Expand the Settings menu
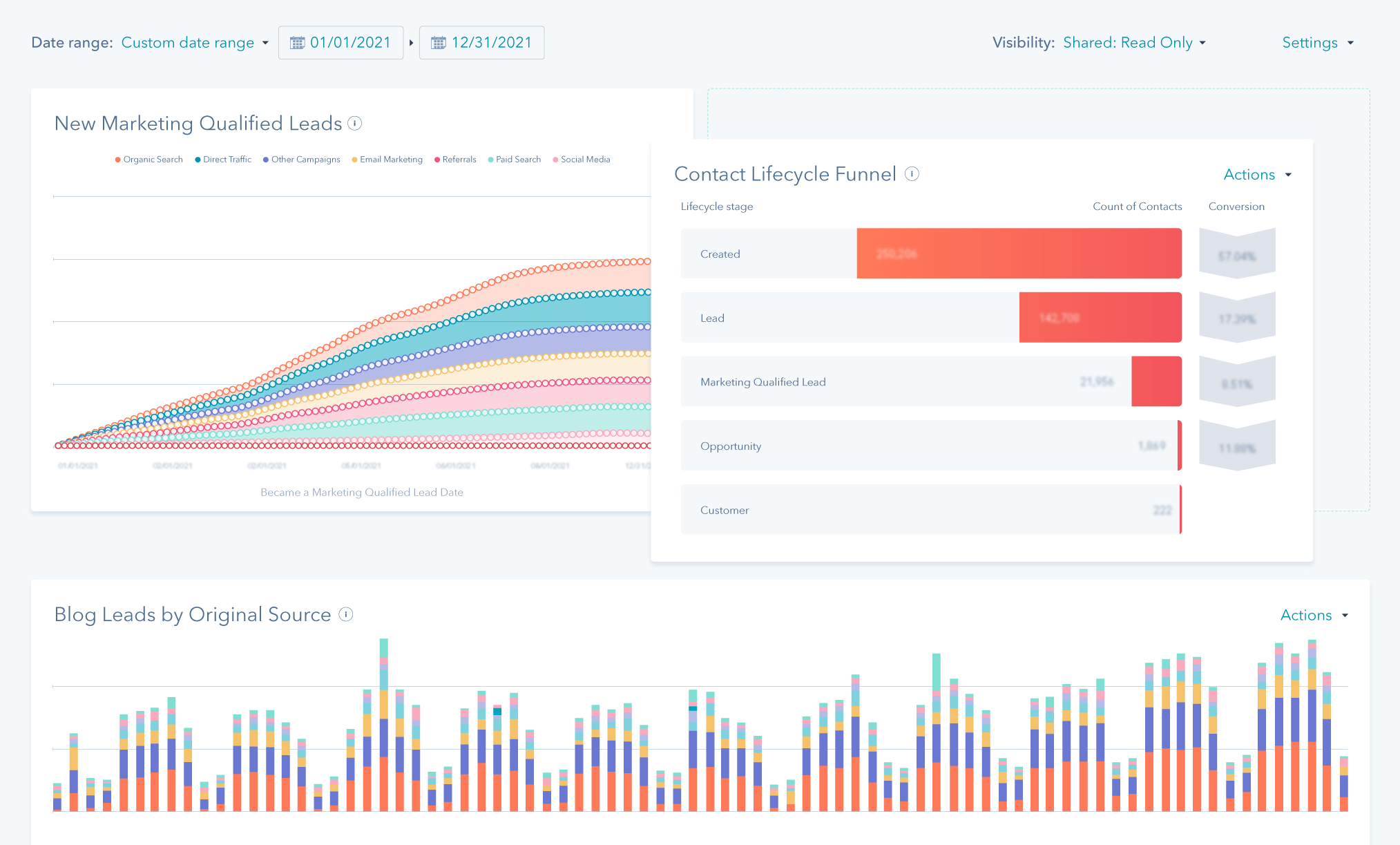This screenshot has height=845, width=1400. (x=1318, y=43)
